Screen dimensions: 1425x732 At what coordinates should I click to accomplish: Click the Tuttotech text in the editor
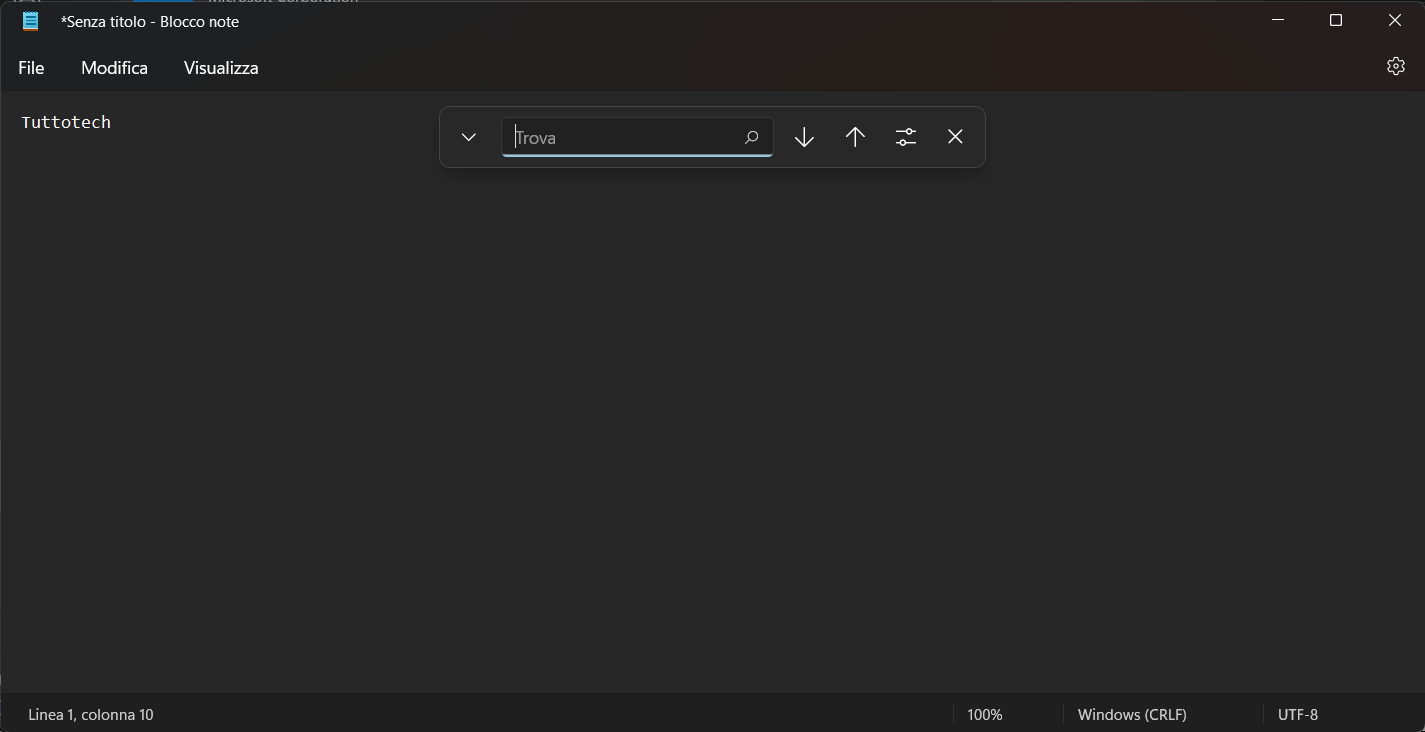[x=66, y=122]
